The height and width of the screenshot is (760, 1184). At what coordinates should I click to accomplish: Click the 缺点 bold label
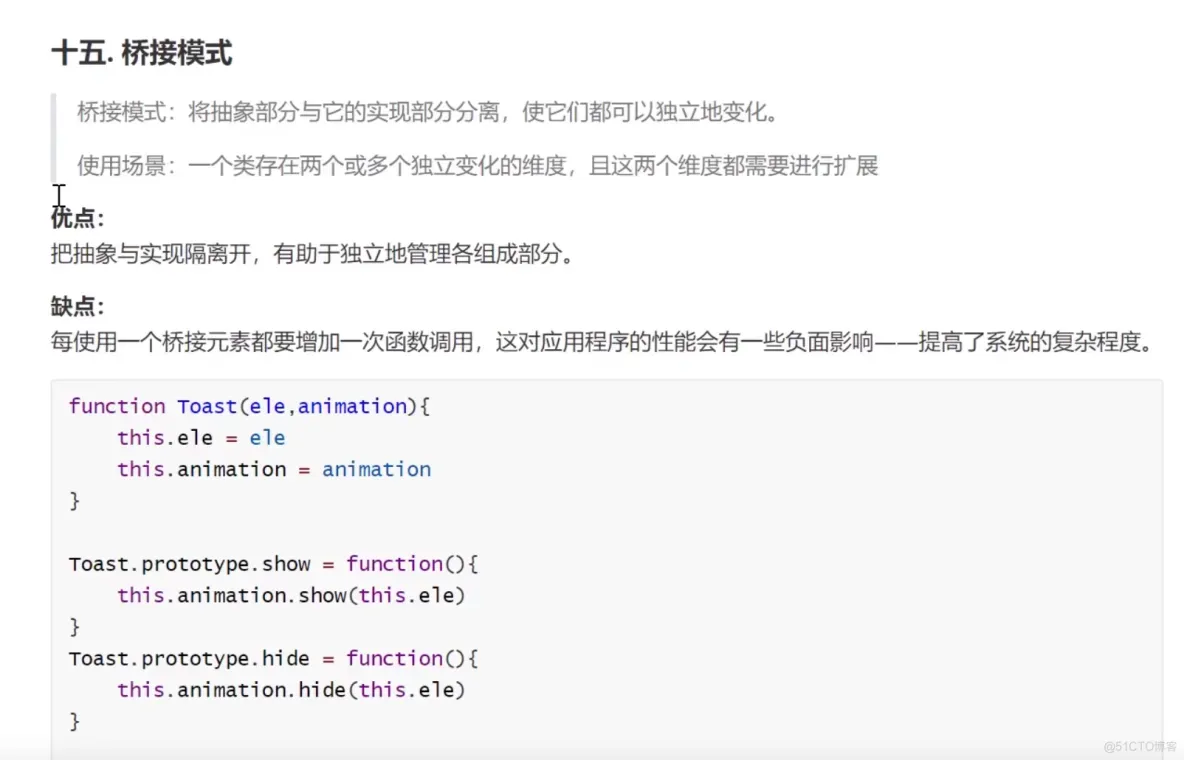tap(78, 307)
